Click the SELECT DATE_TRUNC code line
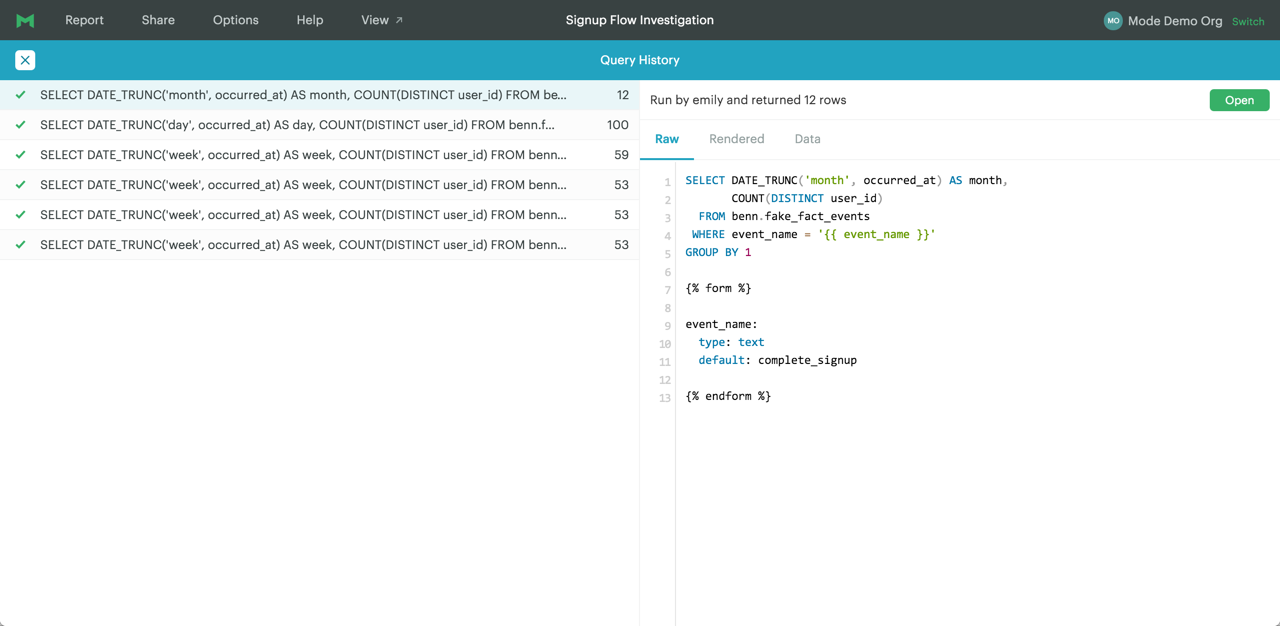The width and height of the screenshot is (1280, 626). (846, 180)
